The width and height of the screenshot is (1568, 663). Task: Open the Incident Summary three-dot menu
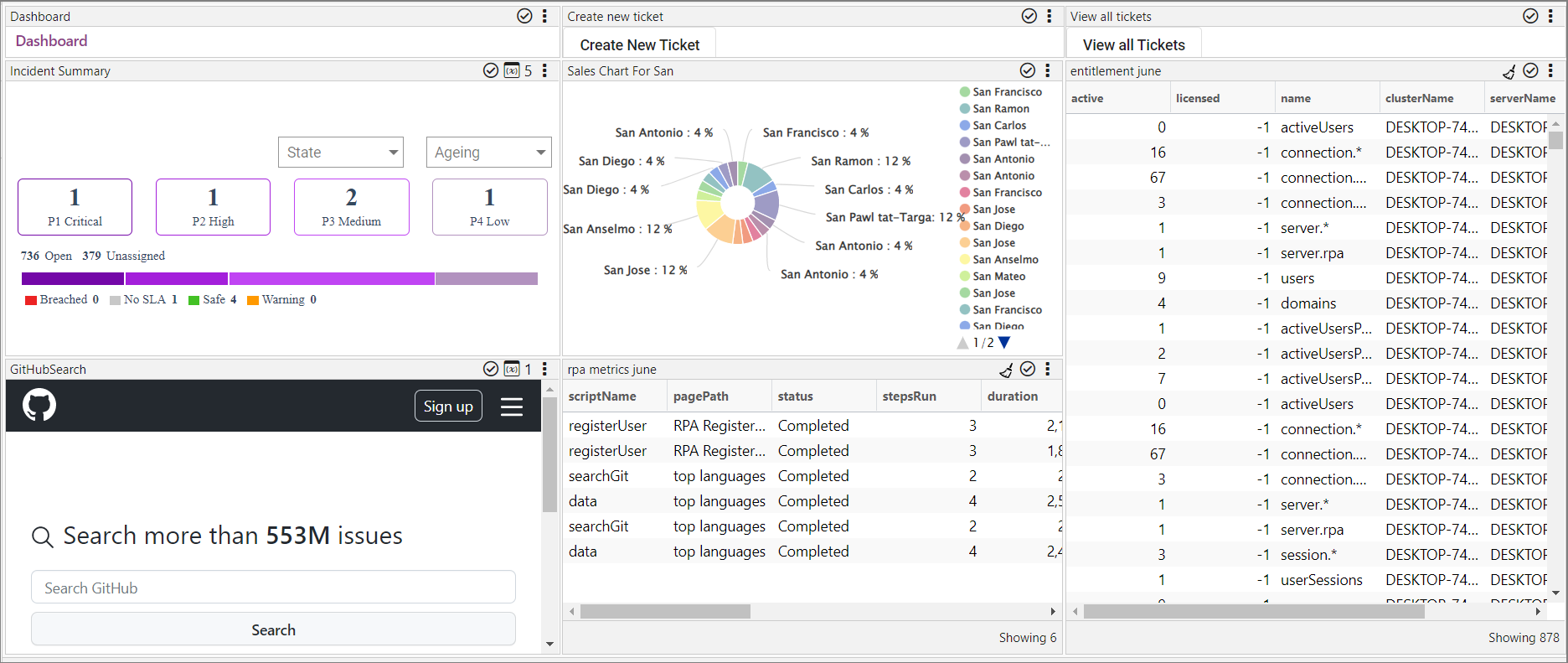(544, 70)
